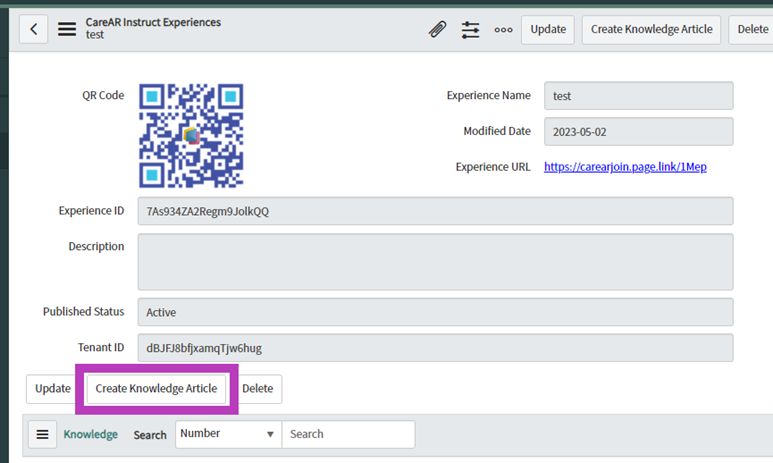
Task: Click the Experience ID field
Action: 435,211
